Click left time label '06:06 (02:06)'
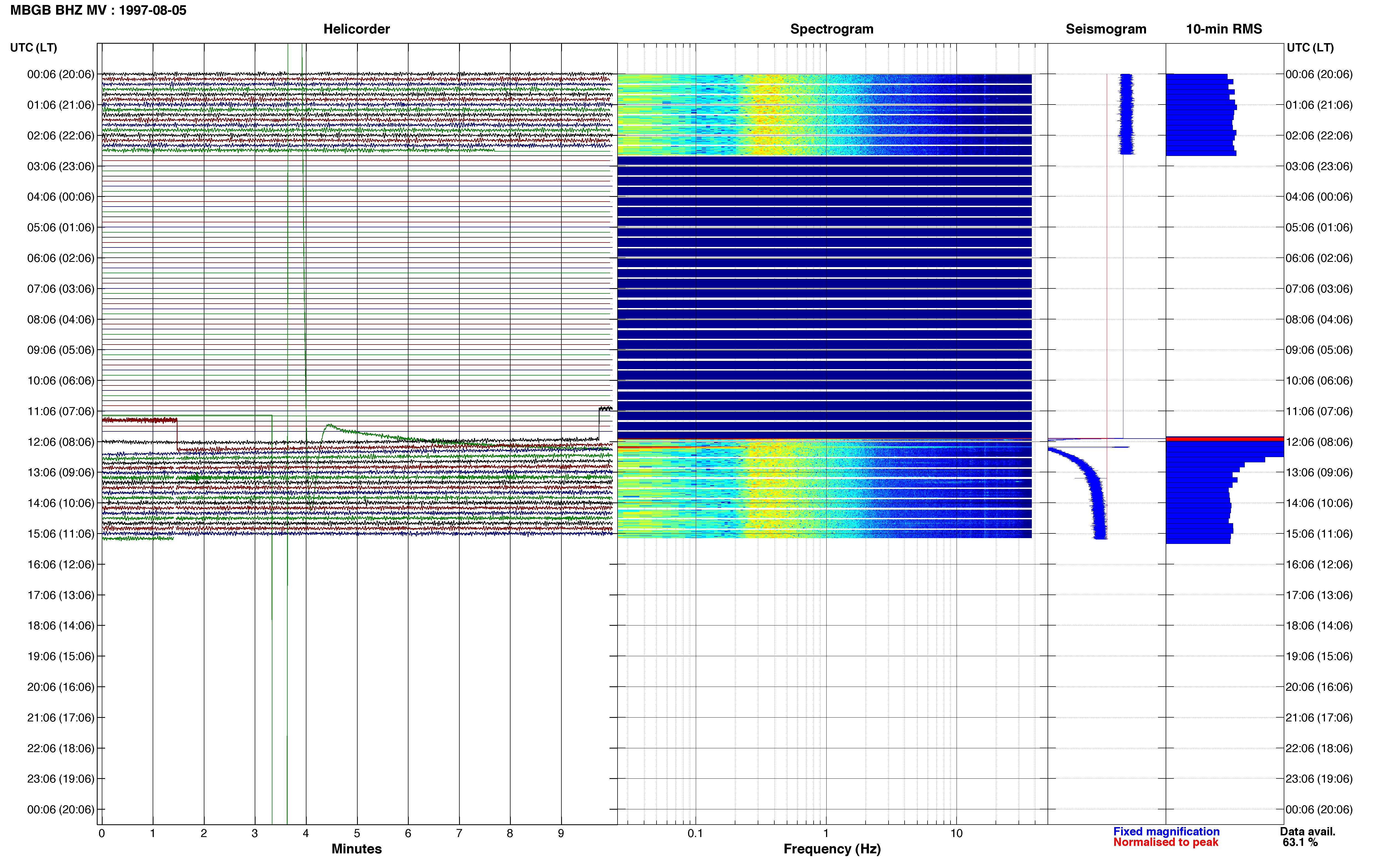 60,258
